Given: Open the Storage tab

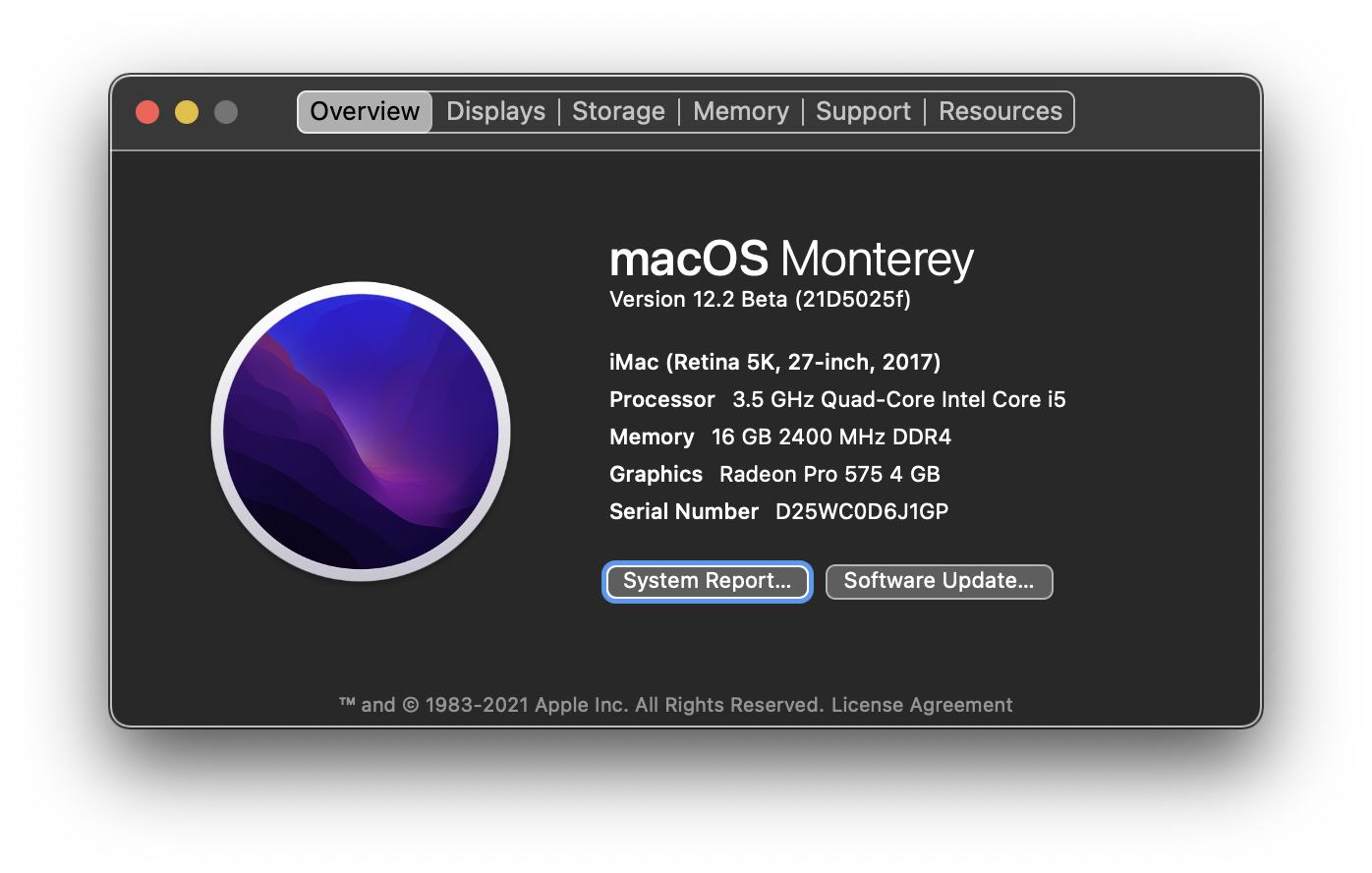Looking at the screenshot, I should [618, 112].
